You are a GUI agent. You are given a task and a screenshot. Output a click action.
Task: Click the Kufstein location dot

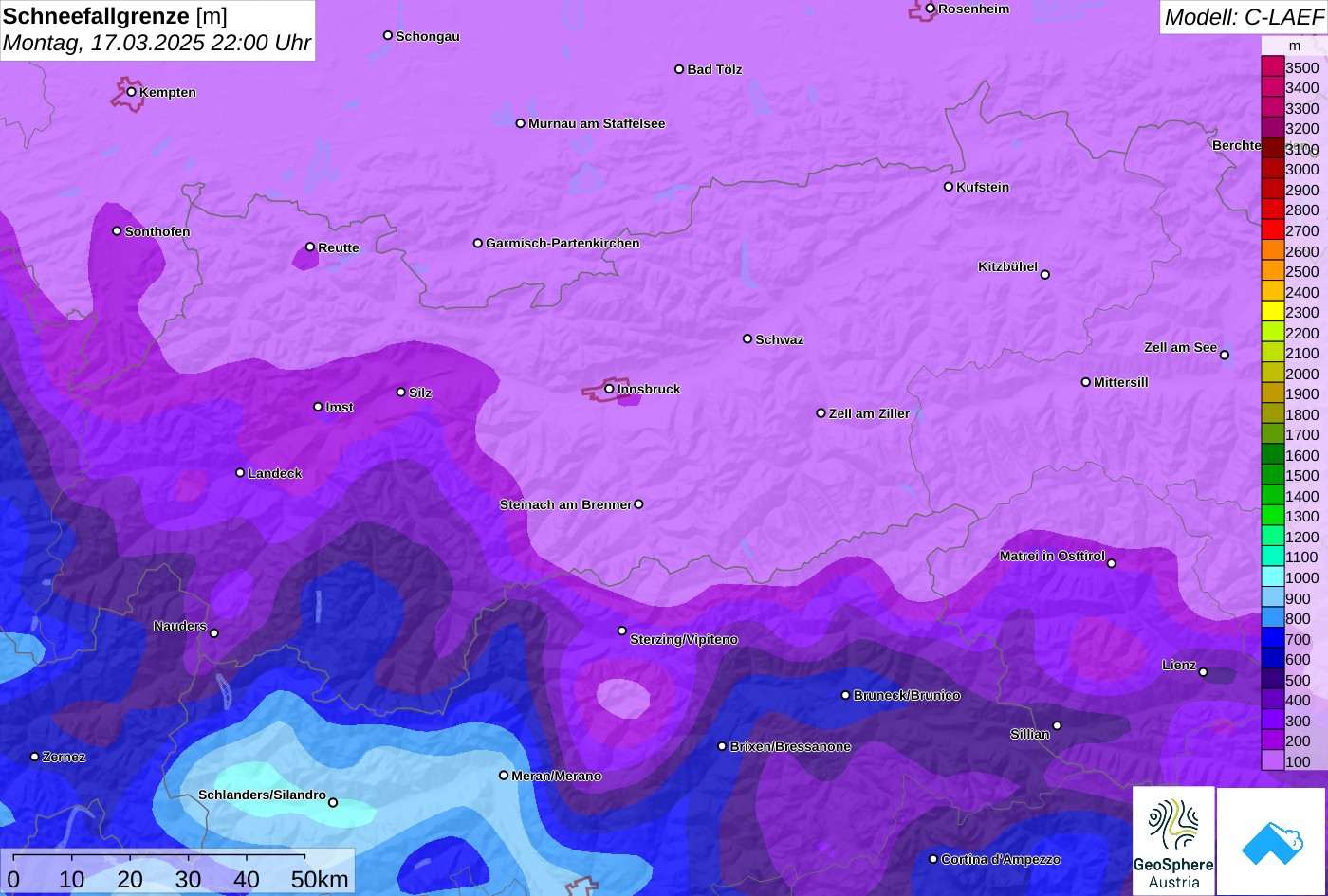coord(949,187)
